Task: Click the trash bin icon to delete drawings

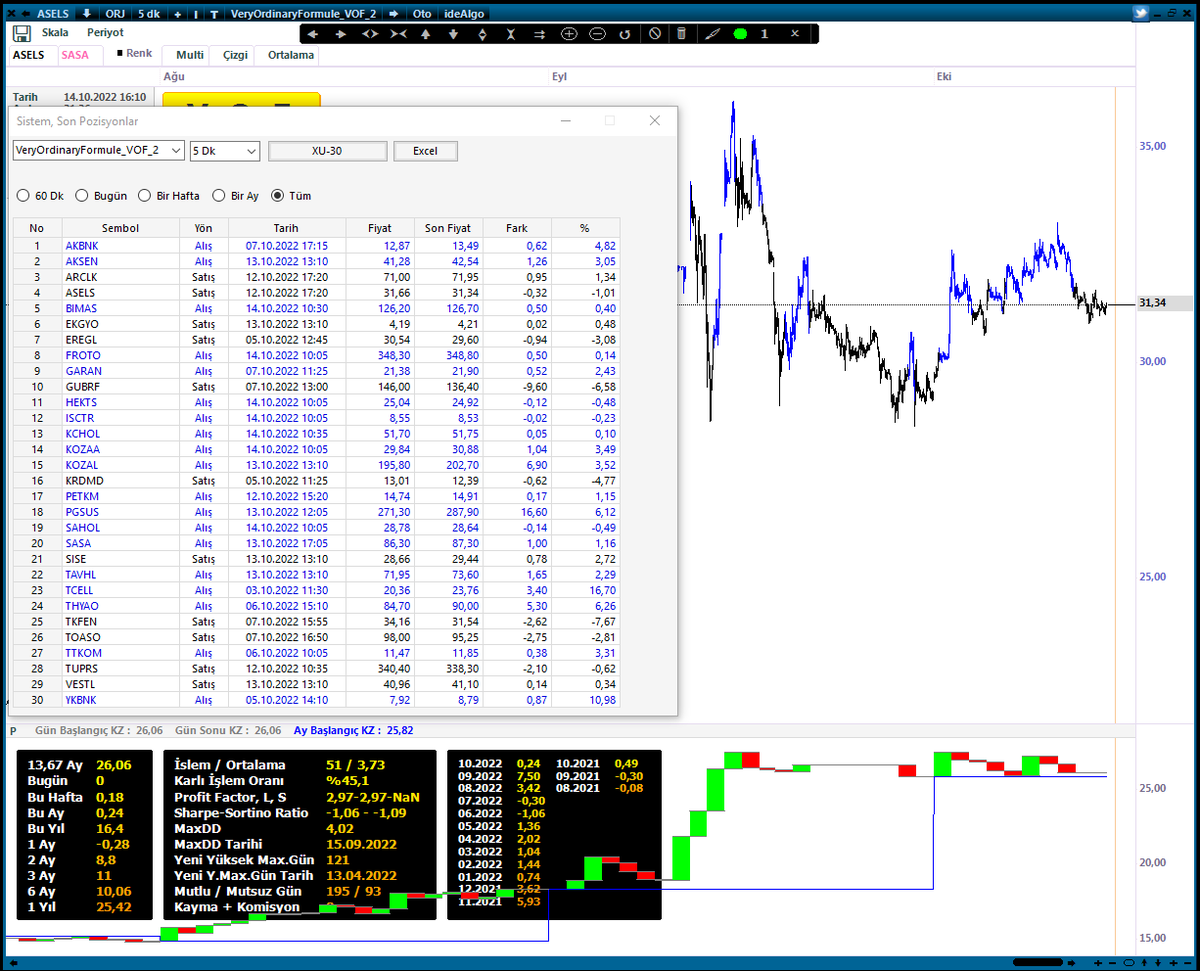Action: pyautogui.click(x=681, y=33)
